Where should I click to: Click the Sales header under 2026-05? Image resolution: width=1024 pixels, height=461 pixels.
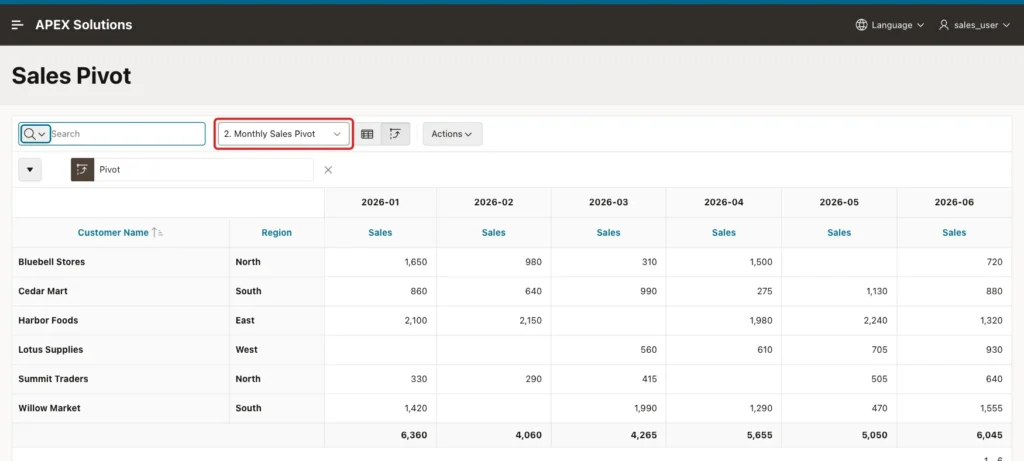point(839,232)
